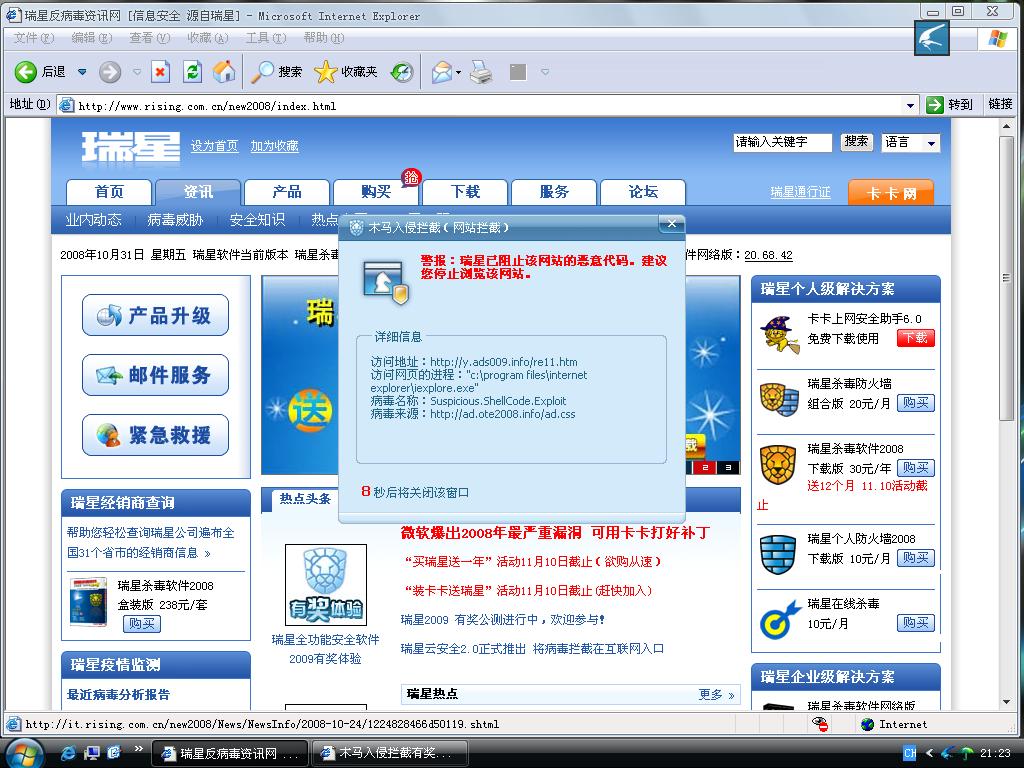Open the 工具 menu
1024x768 pixels.
click(266, 38)
